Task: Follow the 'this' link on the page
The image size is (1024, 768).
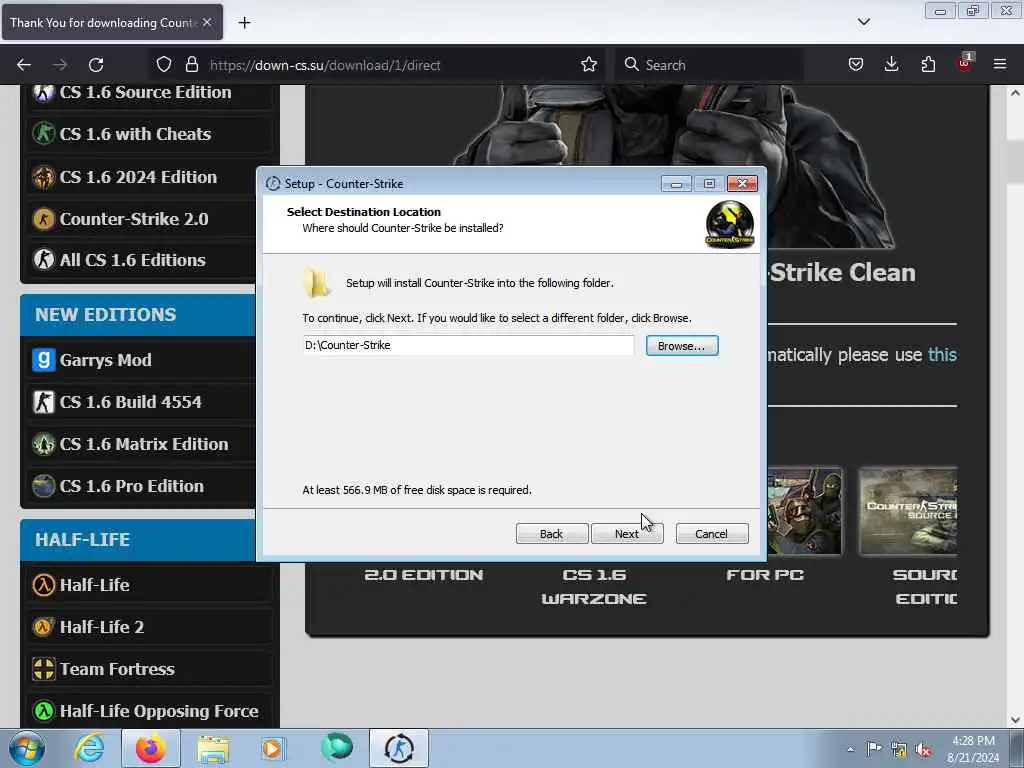Action: 942,355
